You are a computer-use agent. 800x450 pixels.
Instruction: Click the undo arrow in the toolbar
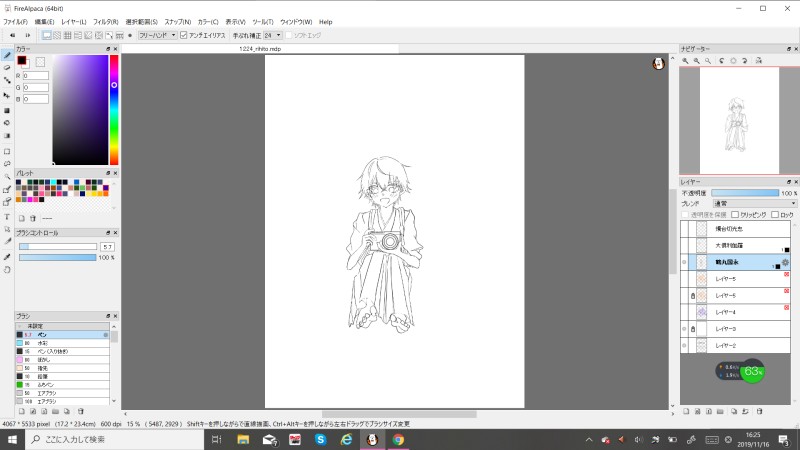click(x=13, y=35)
